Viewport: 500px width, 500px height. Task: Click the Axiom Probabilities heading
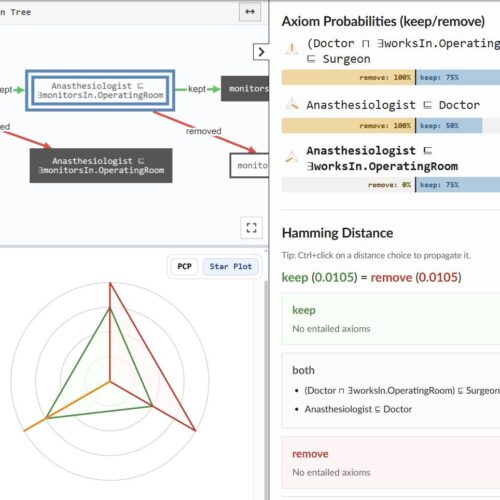pos(383,21)
